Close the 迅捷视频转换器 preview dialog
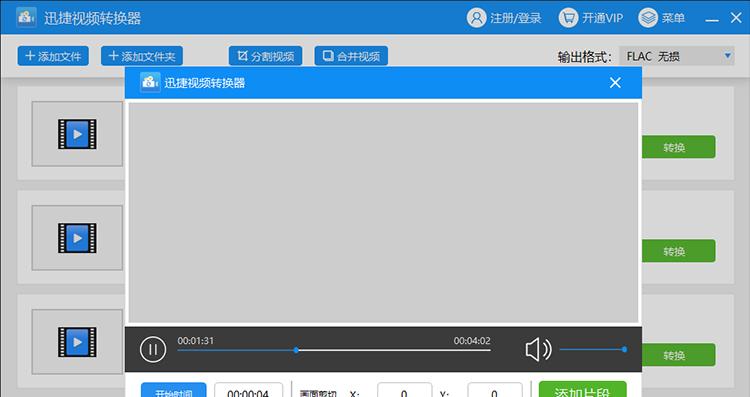This screenshot has height=397, width=750. [x=615, y=83]
